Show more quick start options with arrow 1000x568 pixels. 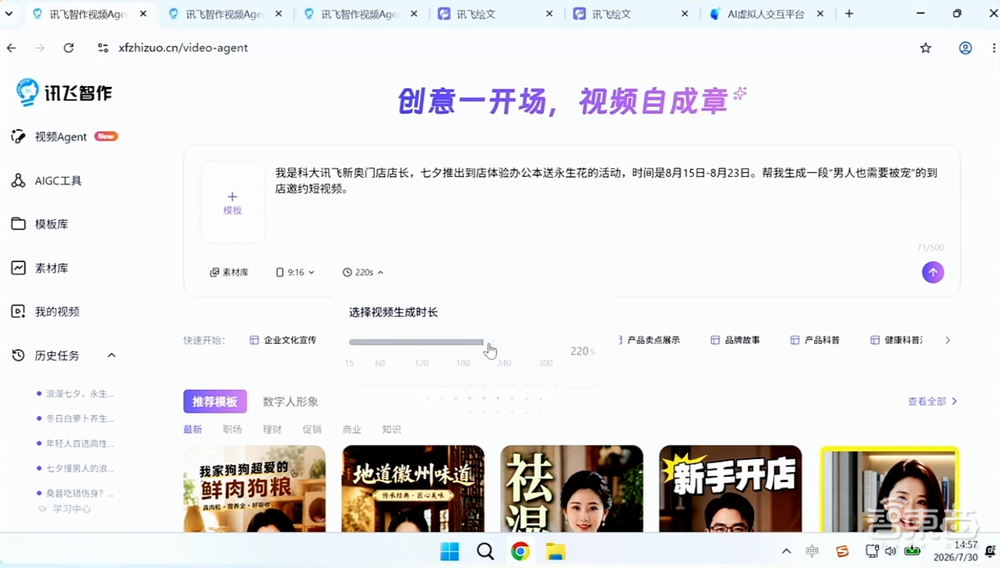pos(948,340)
